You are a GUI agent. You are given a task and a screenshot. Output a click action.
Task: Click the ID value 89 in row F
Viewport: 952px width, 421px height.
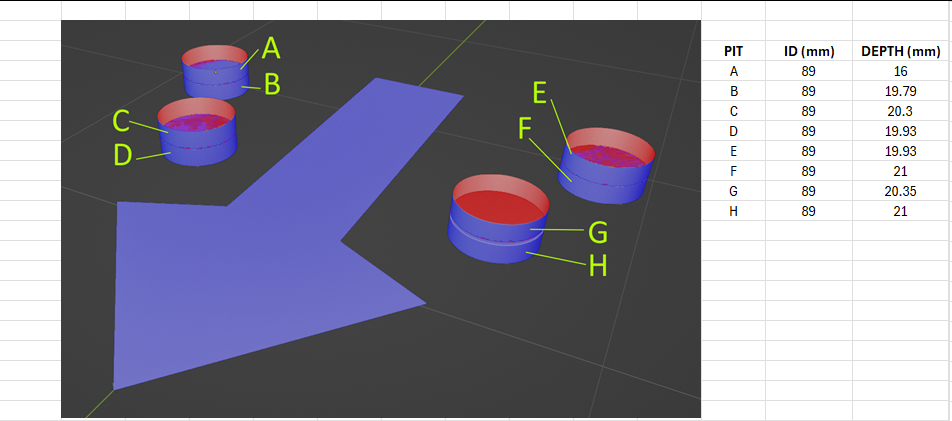click(x=809, y=171)
